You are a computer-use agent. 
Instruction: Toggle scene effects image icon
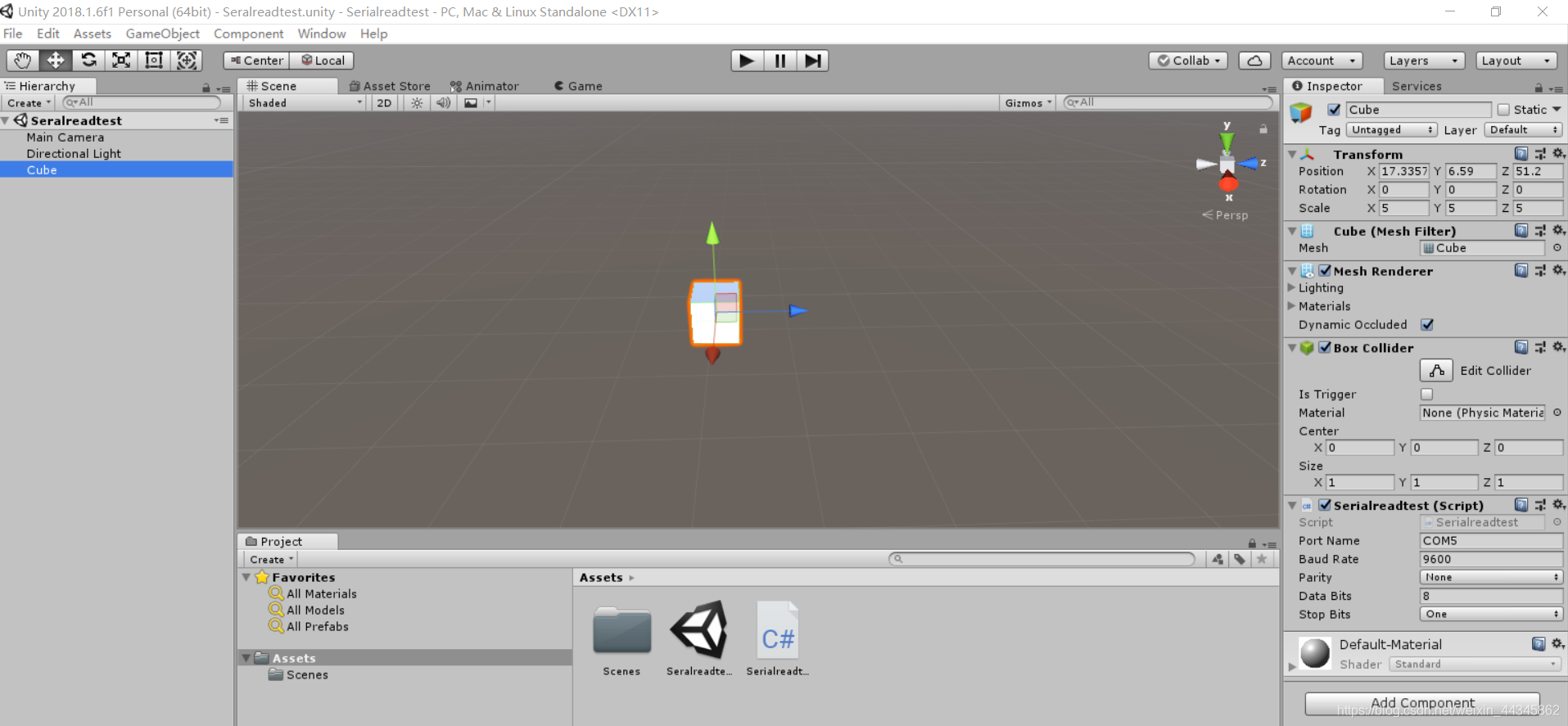pos(471,103)
